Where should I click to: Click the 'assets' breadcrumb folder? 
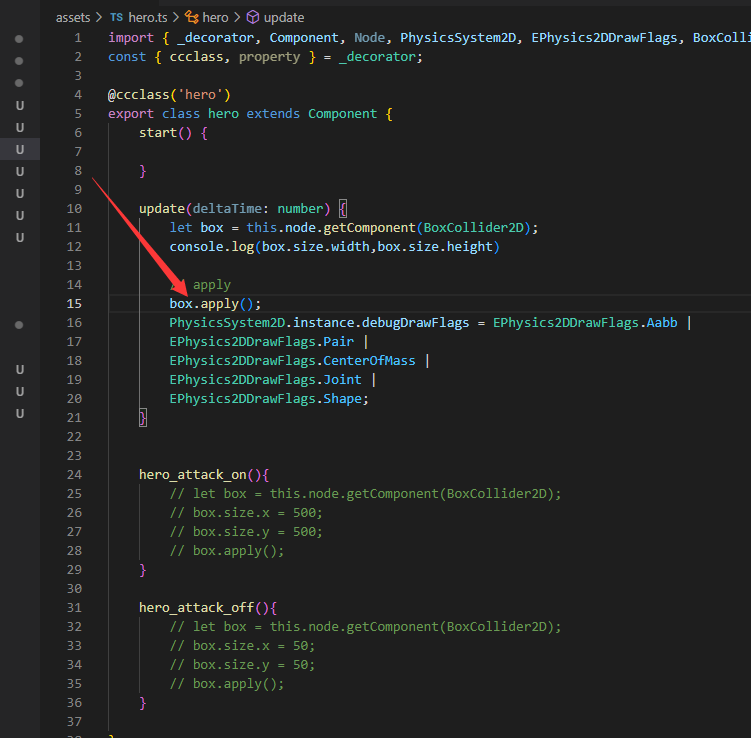(x=73, y=18)
